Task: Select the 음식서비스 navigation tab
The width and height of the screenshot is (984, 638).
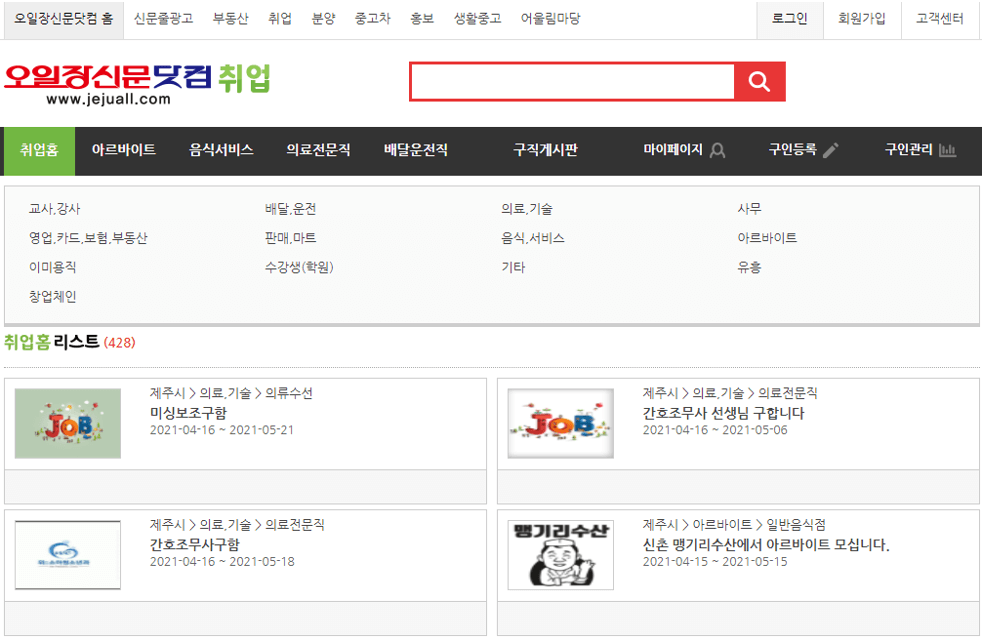Action: click(221, 151)
